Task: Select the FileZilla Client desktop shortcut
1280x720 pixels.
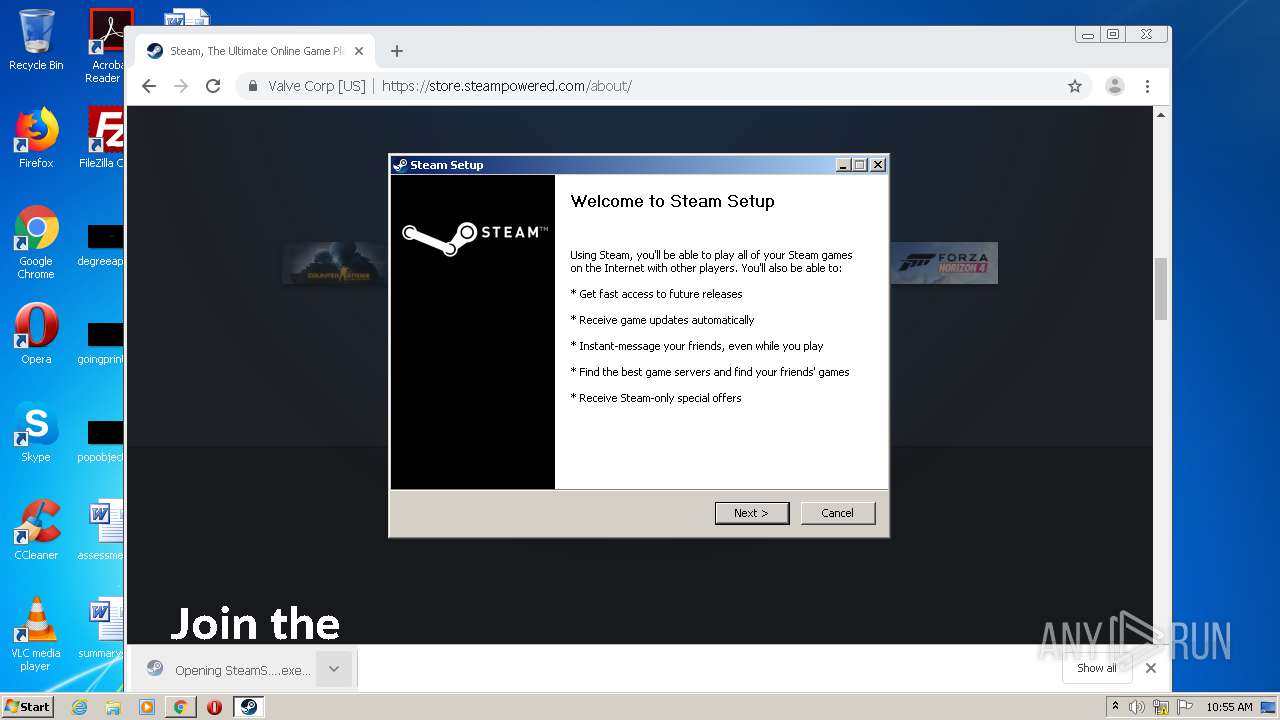Action: pos(101,138)
